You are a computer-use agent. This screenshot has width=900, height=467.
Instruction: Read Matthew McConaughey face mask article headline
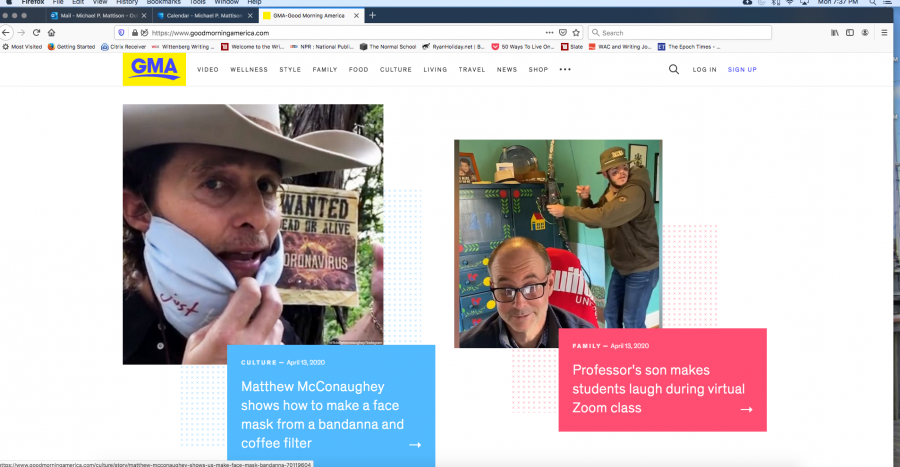322,415
